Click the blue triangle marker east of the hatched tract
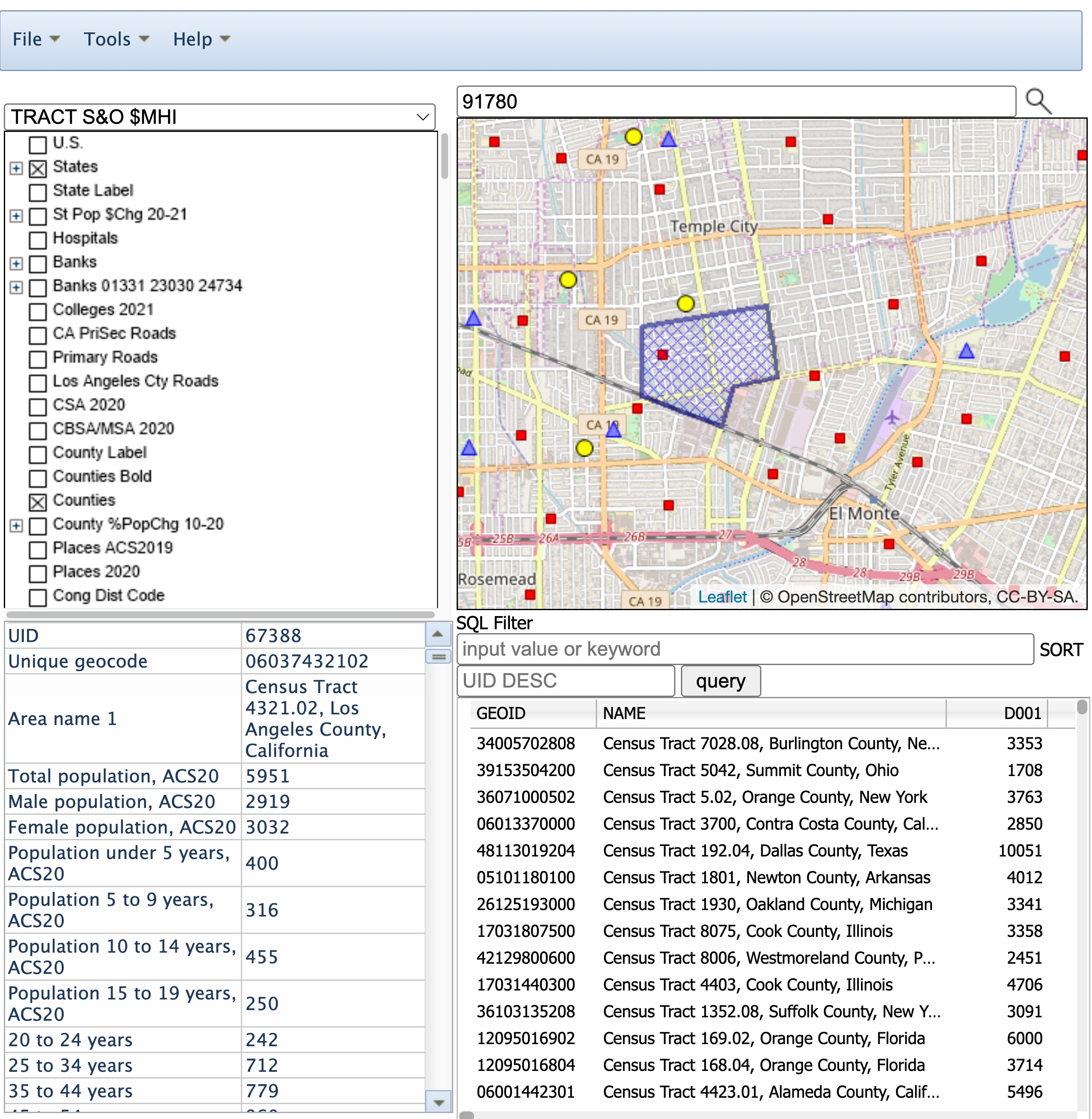The width and height of the screenshot is (1092, 1119). [966, 351]
